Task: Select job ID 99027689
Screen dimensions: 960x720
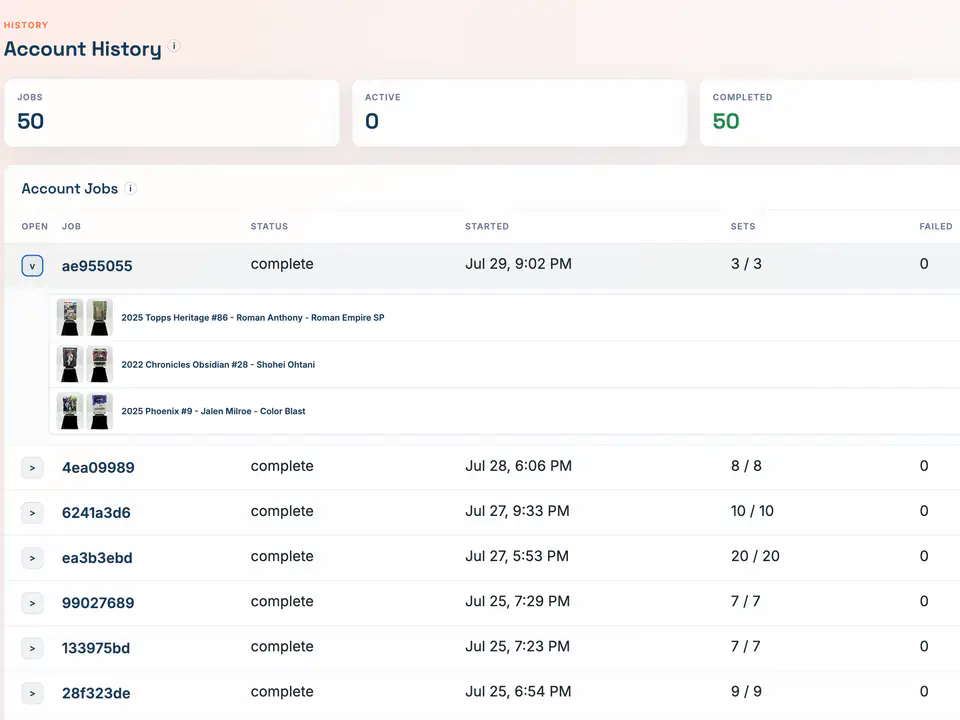Action: coord(98,603)
